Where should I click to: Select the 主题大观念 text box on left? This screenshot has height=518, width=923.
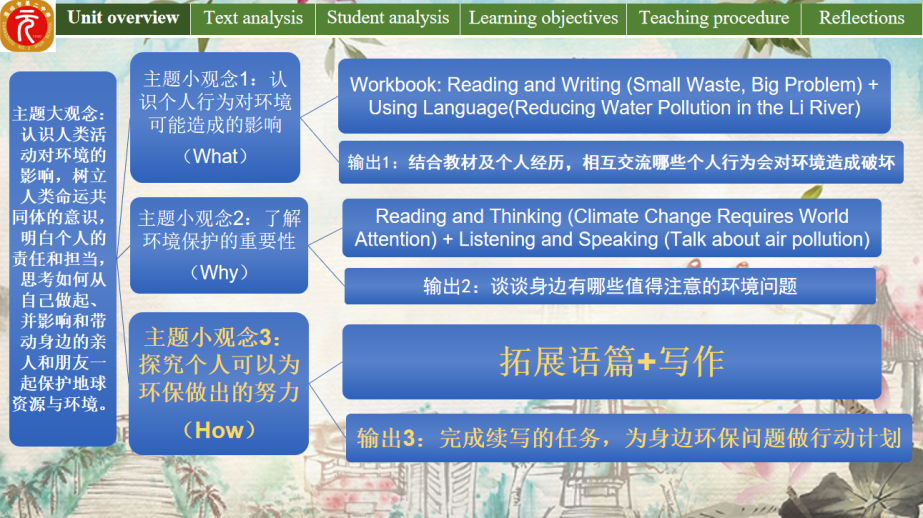63,258
